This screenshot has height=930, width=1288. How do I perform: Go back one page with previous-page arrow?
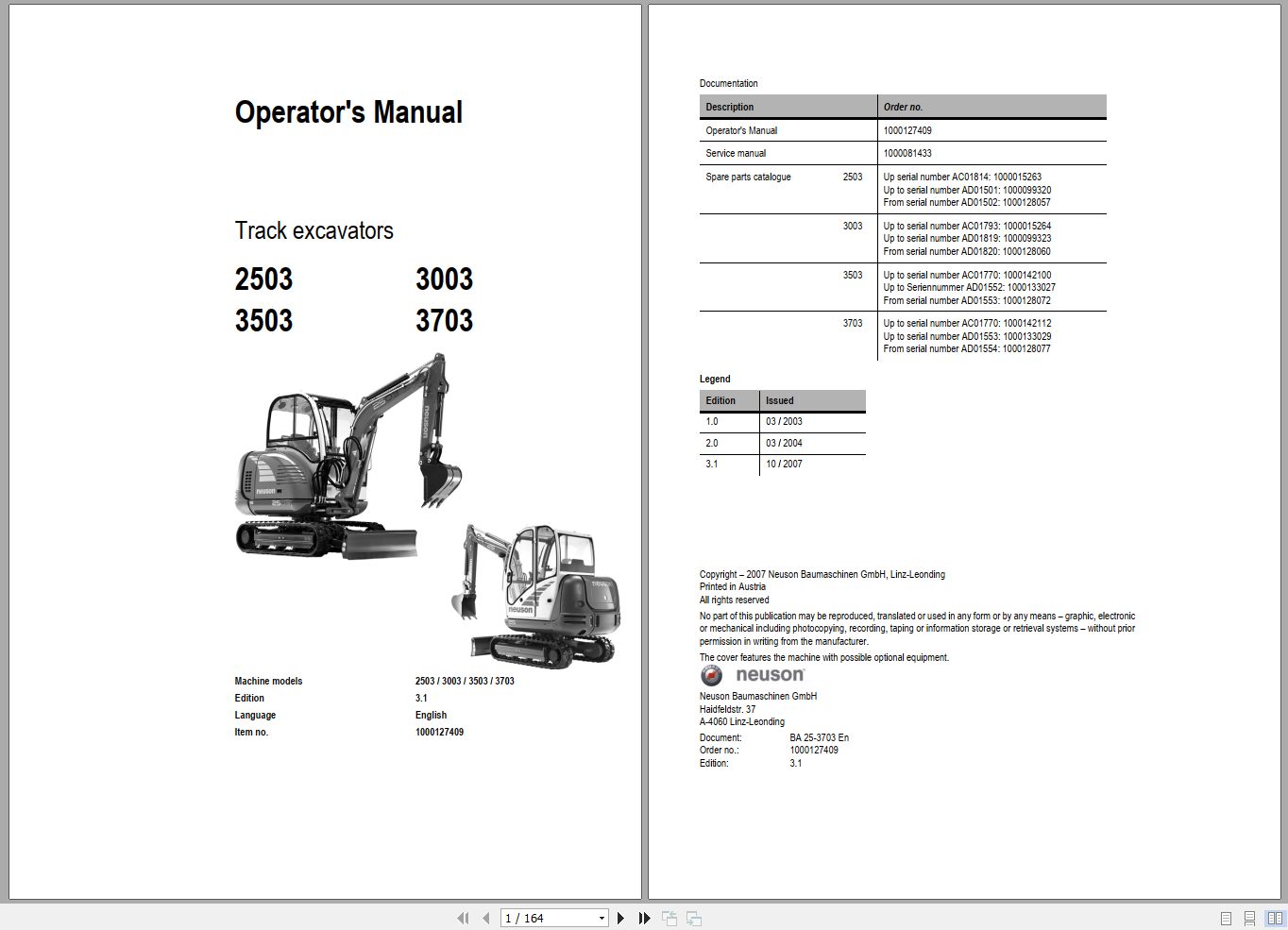[x=484, y=917]
